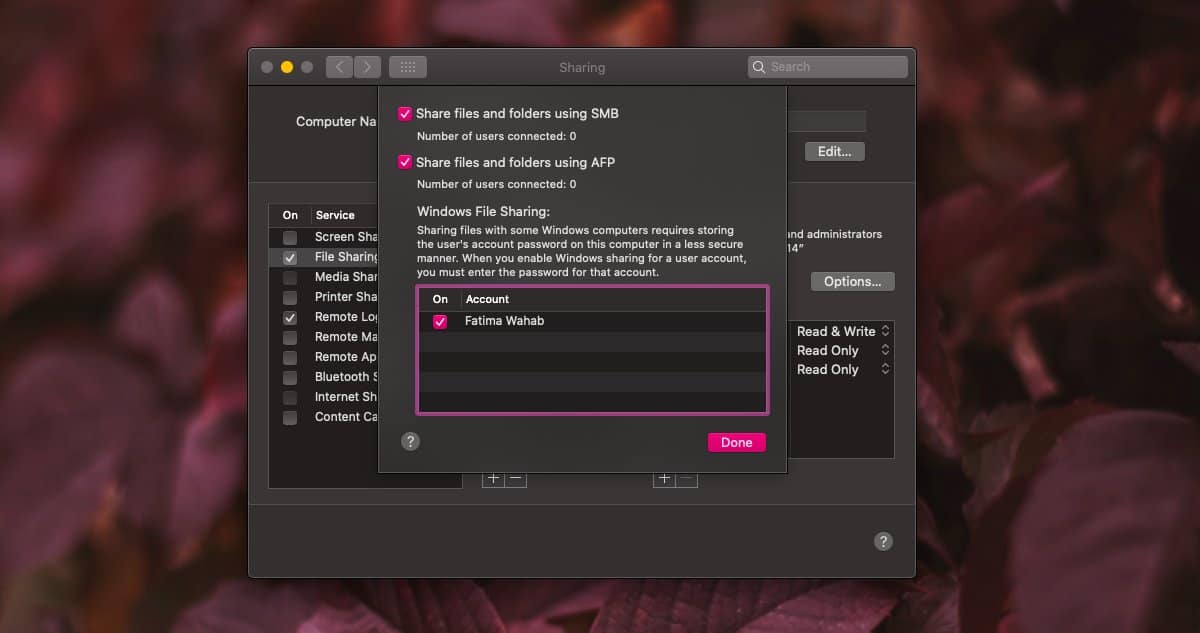Uncheck the Fatima Wahab account checkbox
1200x633 pixels.
[x=441, y=321]
